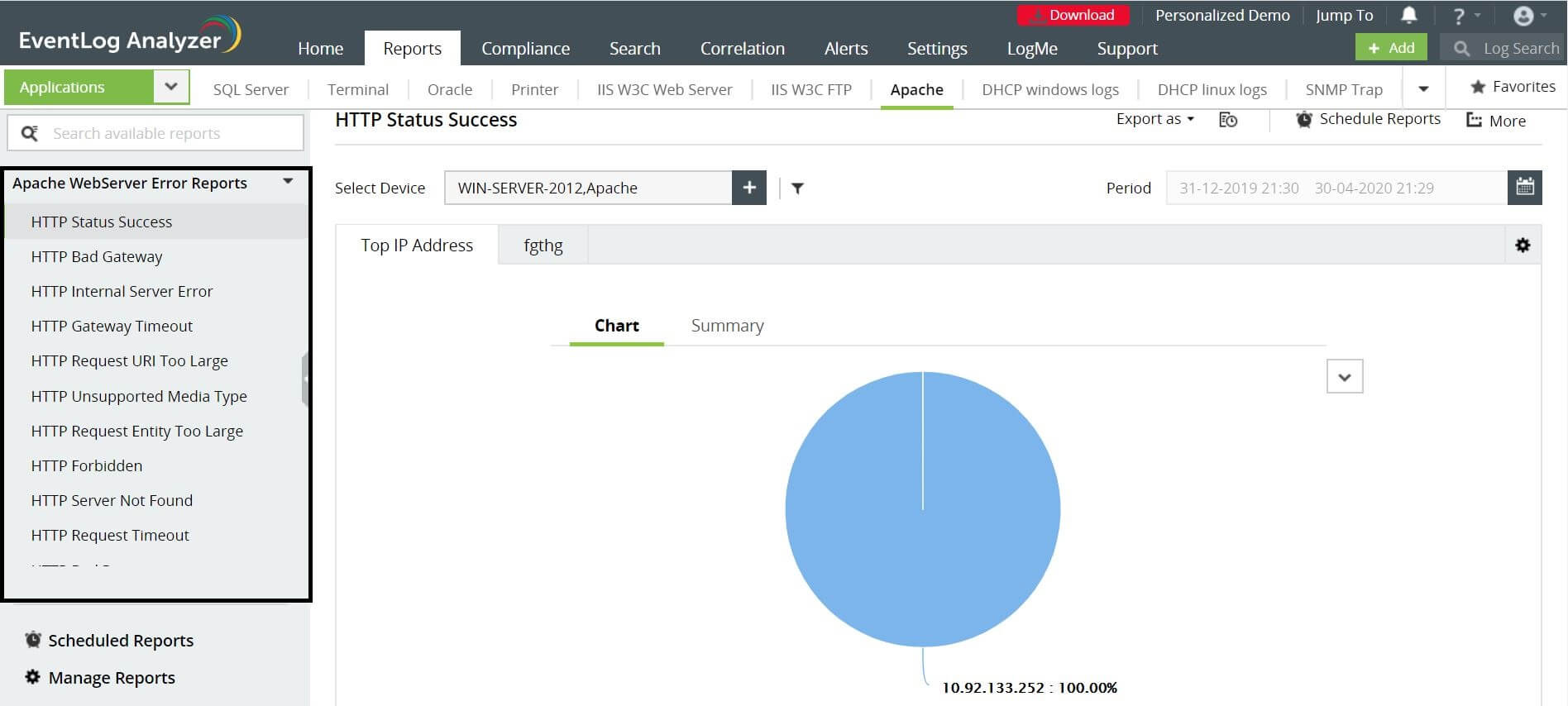Click the Download button

[x=1073, y=15]
